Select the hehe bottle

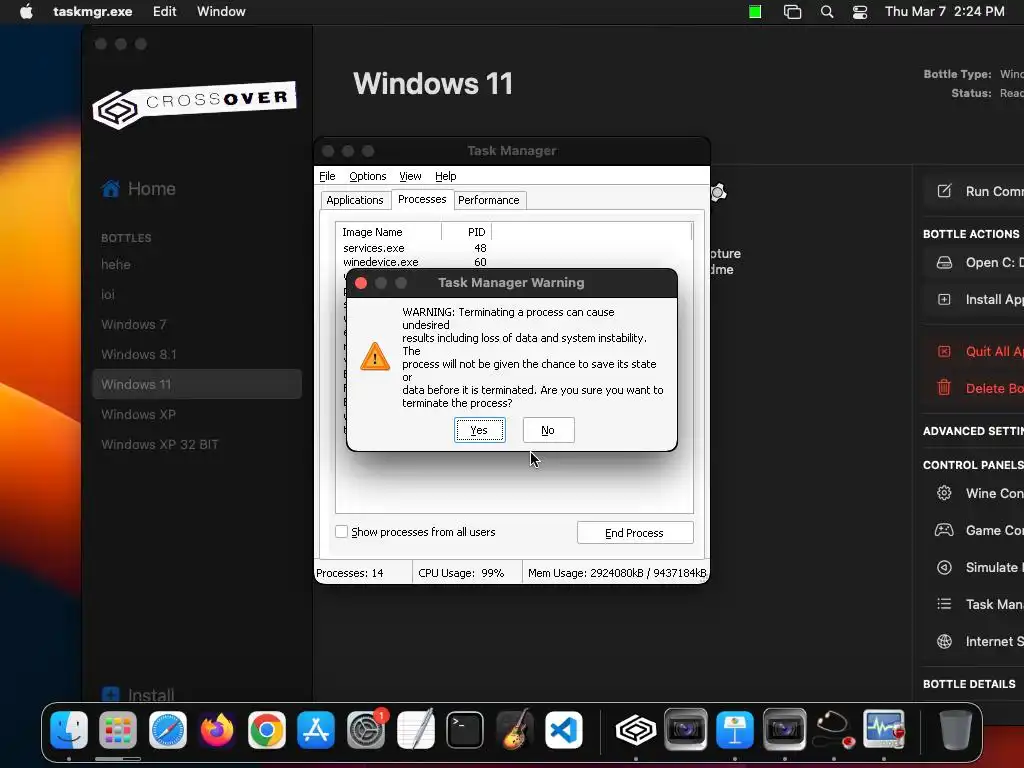click(116, 264)
